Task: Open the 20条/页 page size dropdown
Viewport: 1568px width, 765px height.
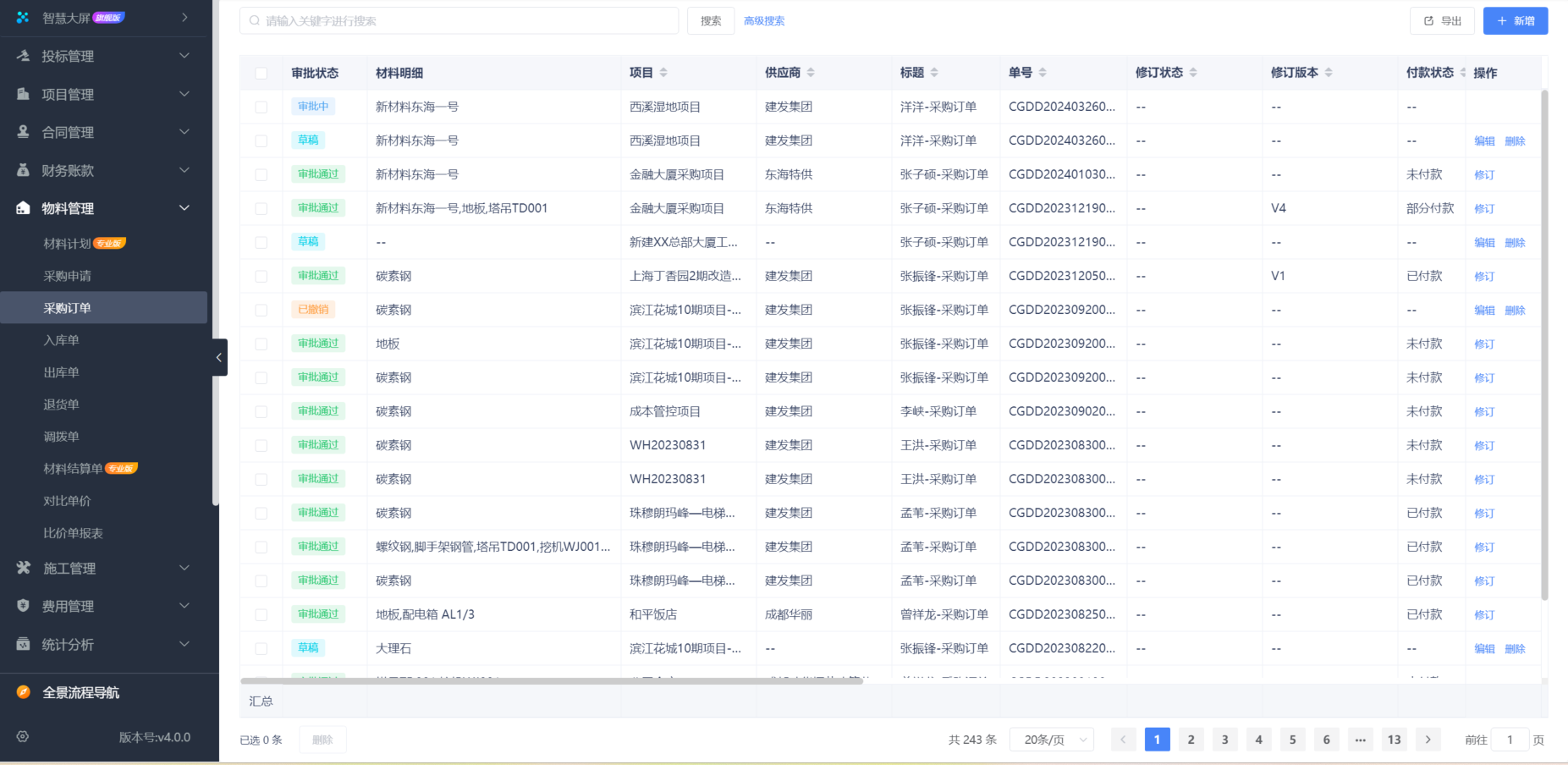Action: 1051,739
